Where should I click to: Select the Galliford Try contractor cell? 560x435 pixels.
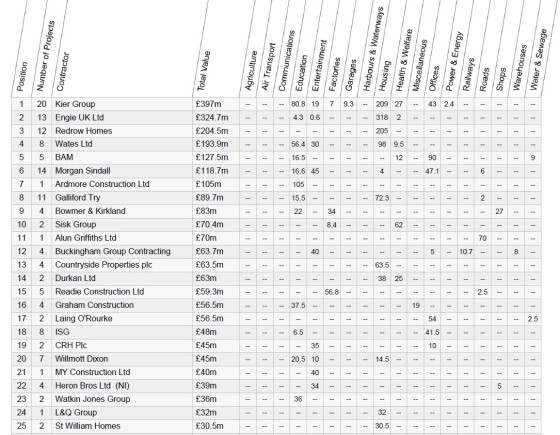pyautogui.click(x=78, y=198)
